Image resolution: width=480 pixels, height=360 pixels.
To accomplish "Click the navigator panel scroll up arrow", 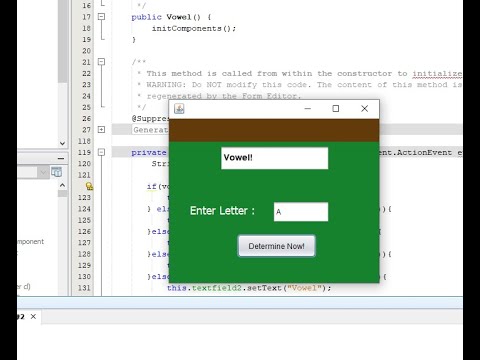I will (62, 185).
